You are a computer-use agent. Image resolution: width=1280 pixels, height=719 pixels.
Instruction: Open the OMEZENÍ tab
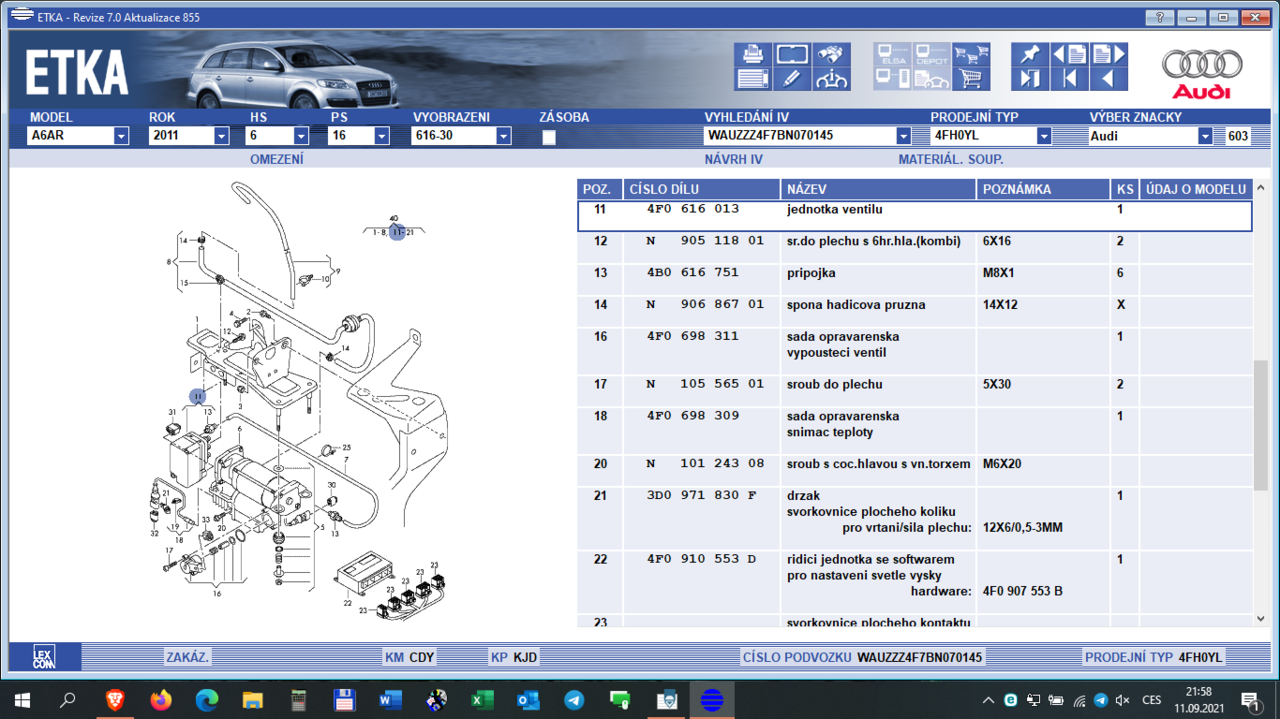click(x=276, y=159)
